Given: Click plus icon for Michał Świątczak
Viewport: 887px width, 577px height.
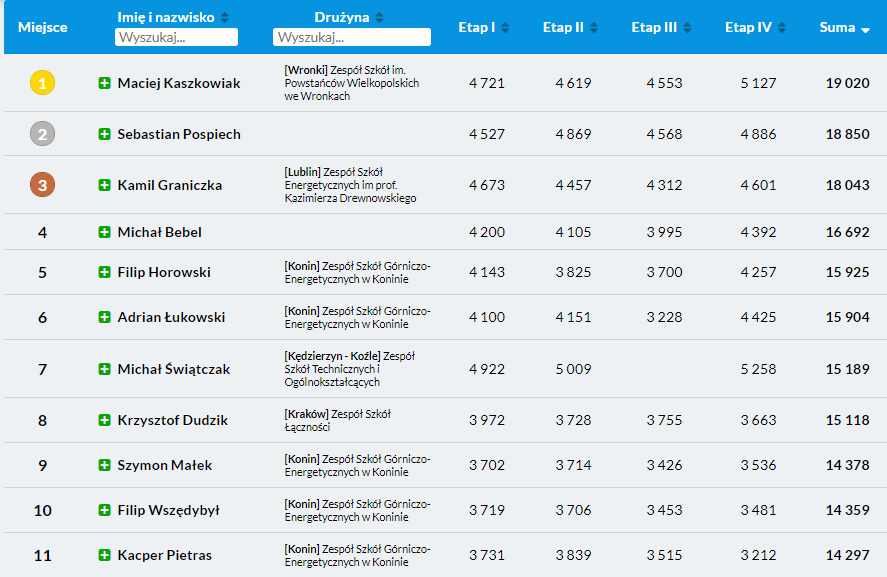Looking at the screenshot, I should [104, 369].
